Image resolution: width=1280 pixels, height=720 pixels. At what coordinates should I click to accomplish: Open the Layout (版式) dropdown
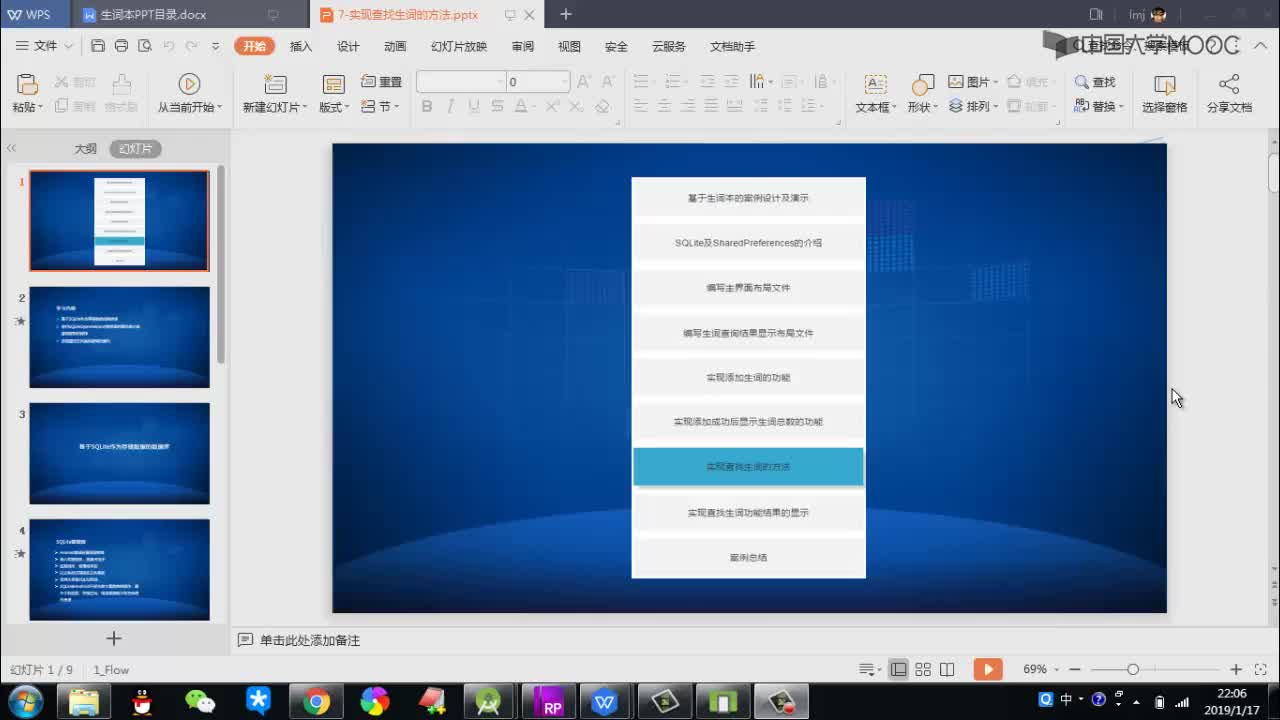point(334,107)
